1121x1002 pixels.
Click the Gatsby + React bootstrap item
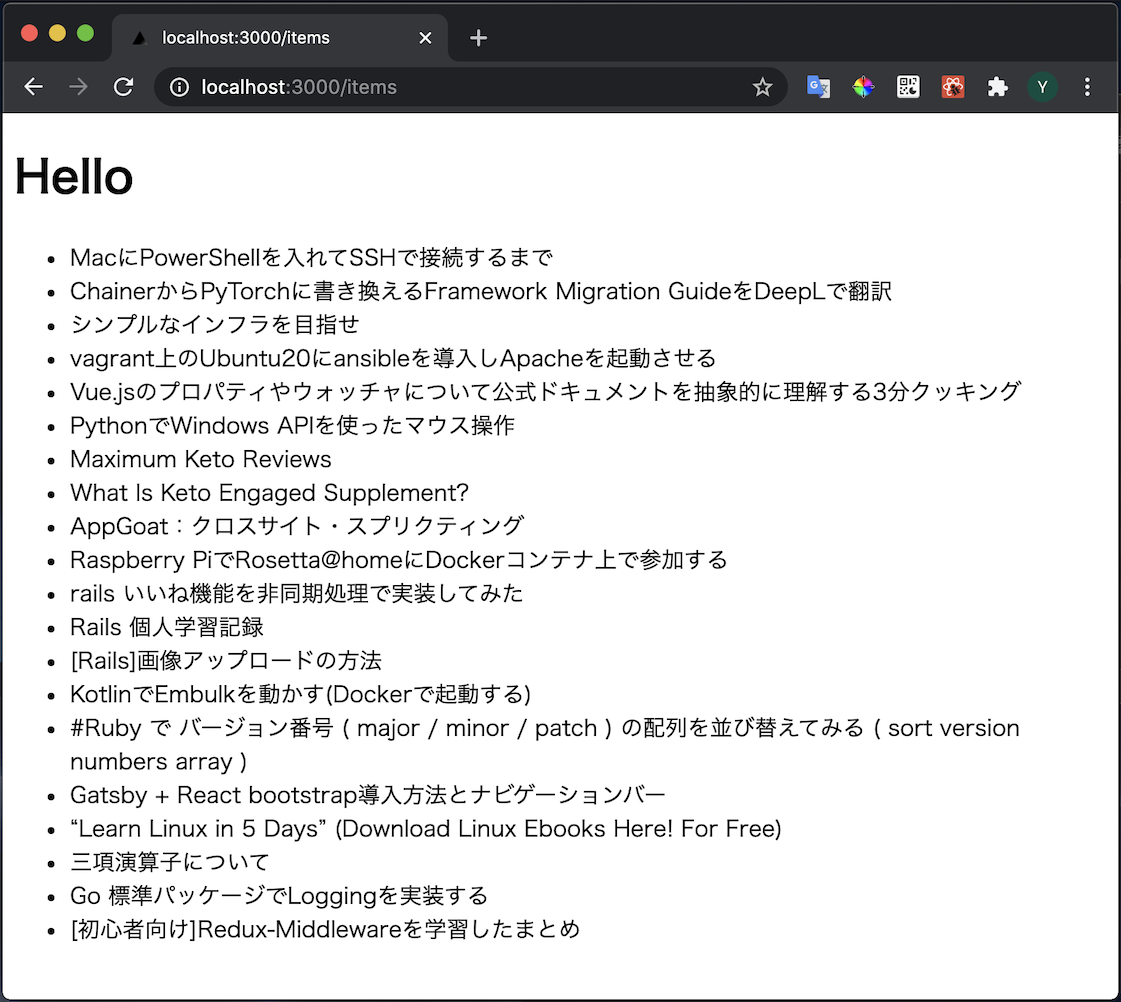click(367, 795)
